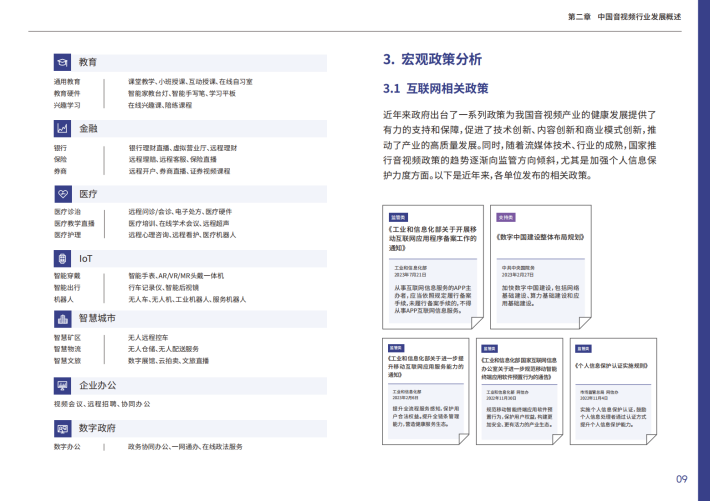Click the 教育硬件 row label

pos(67,92)
